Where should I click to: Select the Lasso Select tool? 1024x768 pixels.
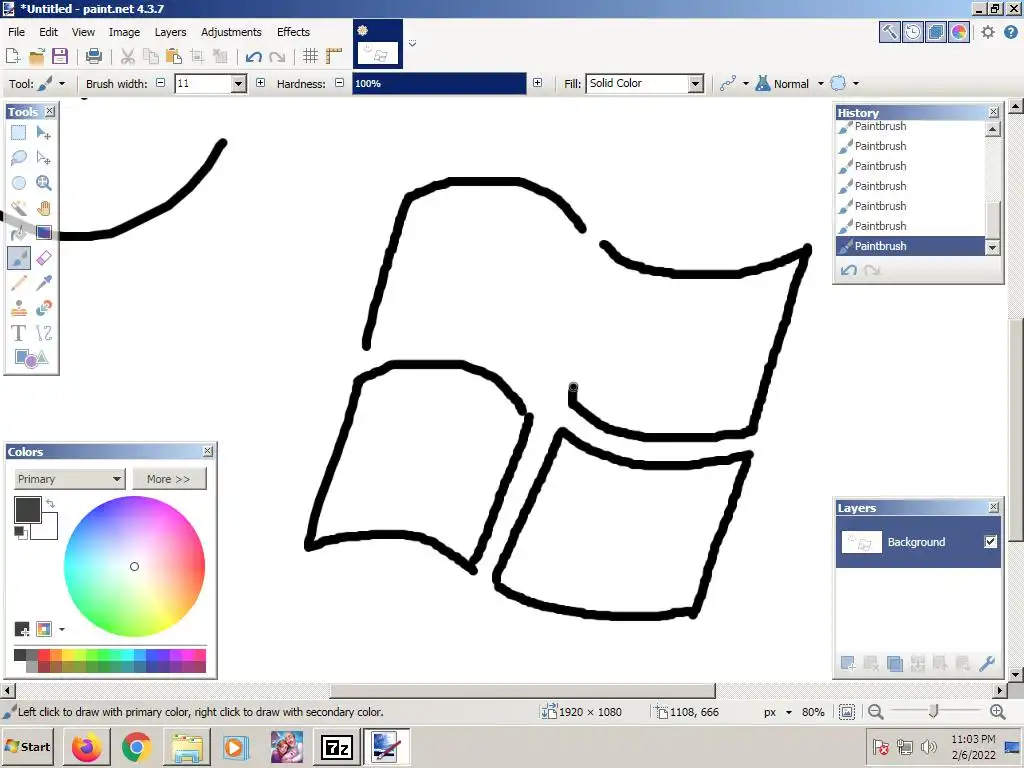[18, 158]
